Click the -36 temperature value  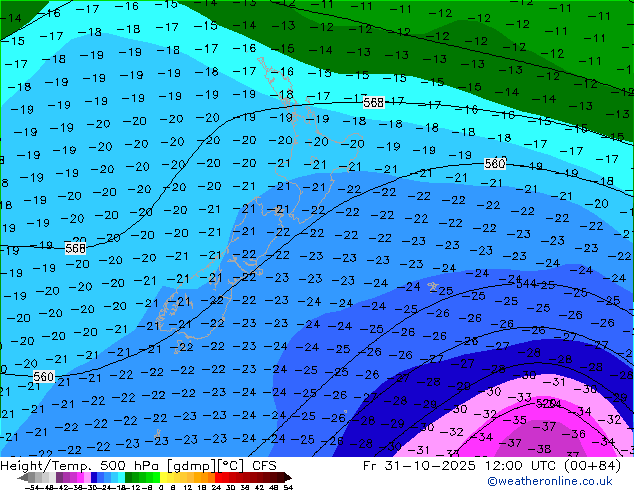[574, 434]
